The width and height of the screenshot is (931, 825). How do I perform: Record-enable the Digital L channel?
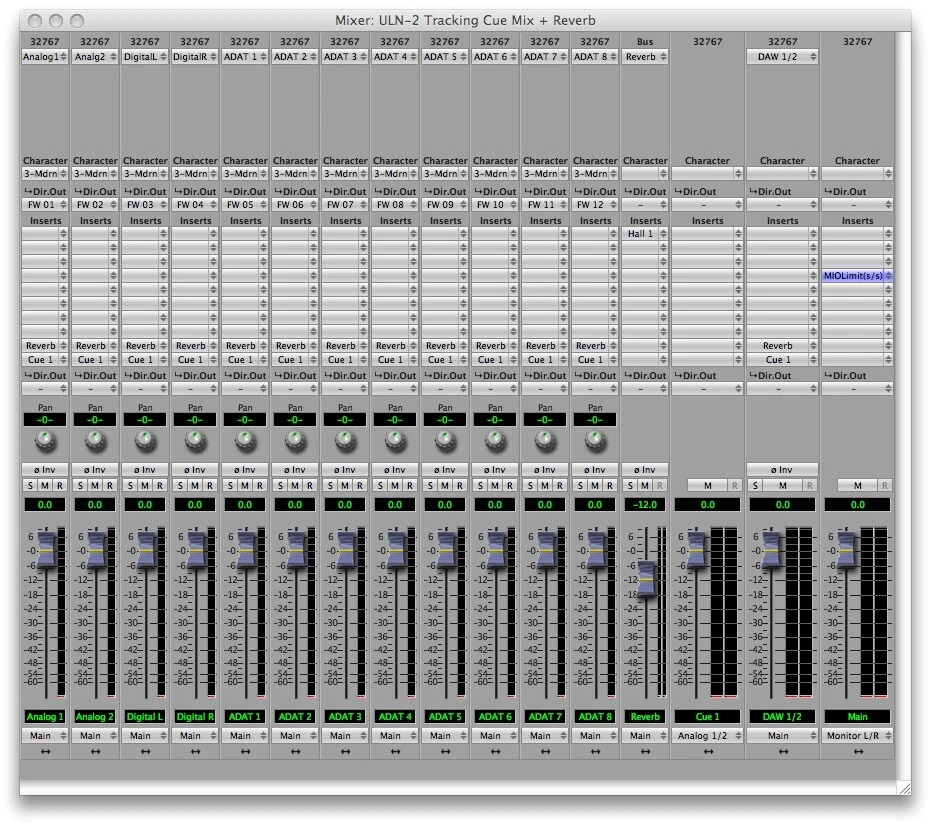159,485
